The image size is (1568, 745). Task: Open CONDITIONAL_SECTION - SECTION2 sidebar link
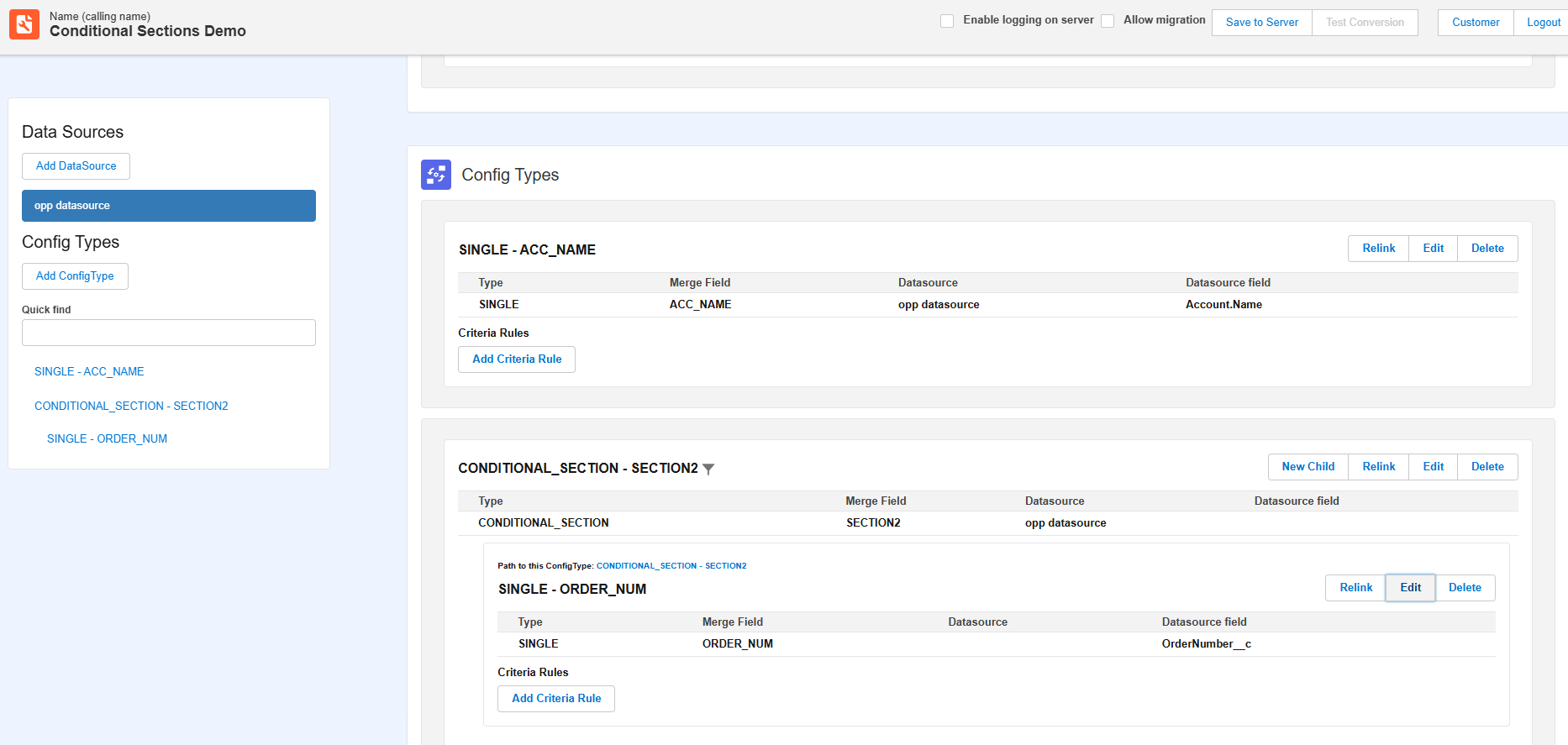click(x=131, y=406)
